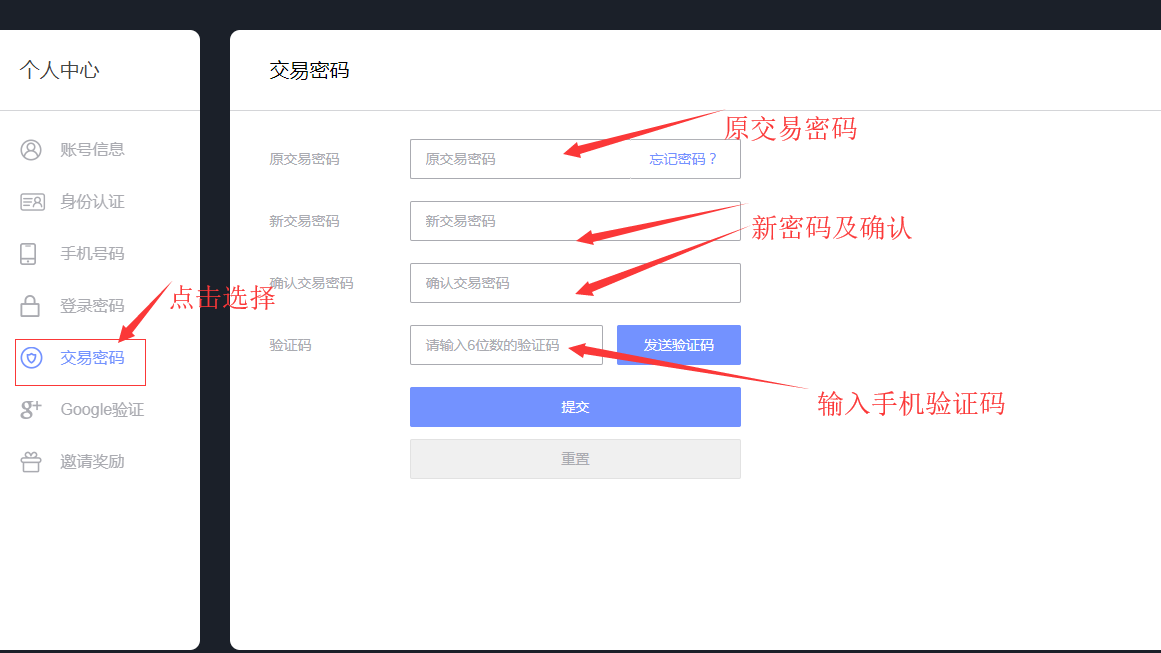Switch to Google验证 section
Viewport: 1161px width, 653px height.
[x=102, y=410]
